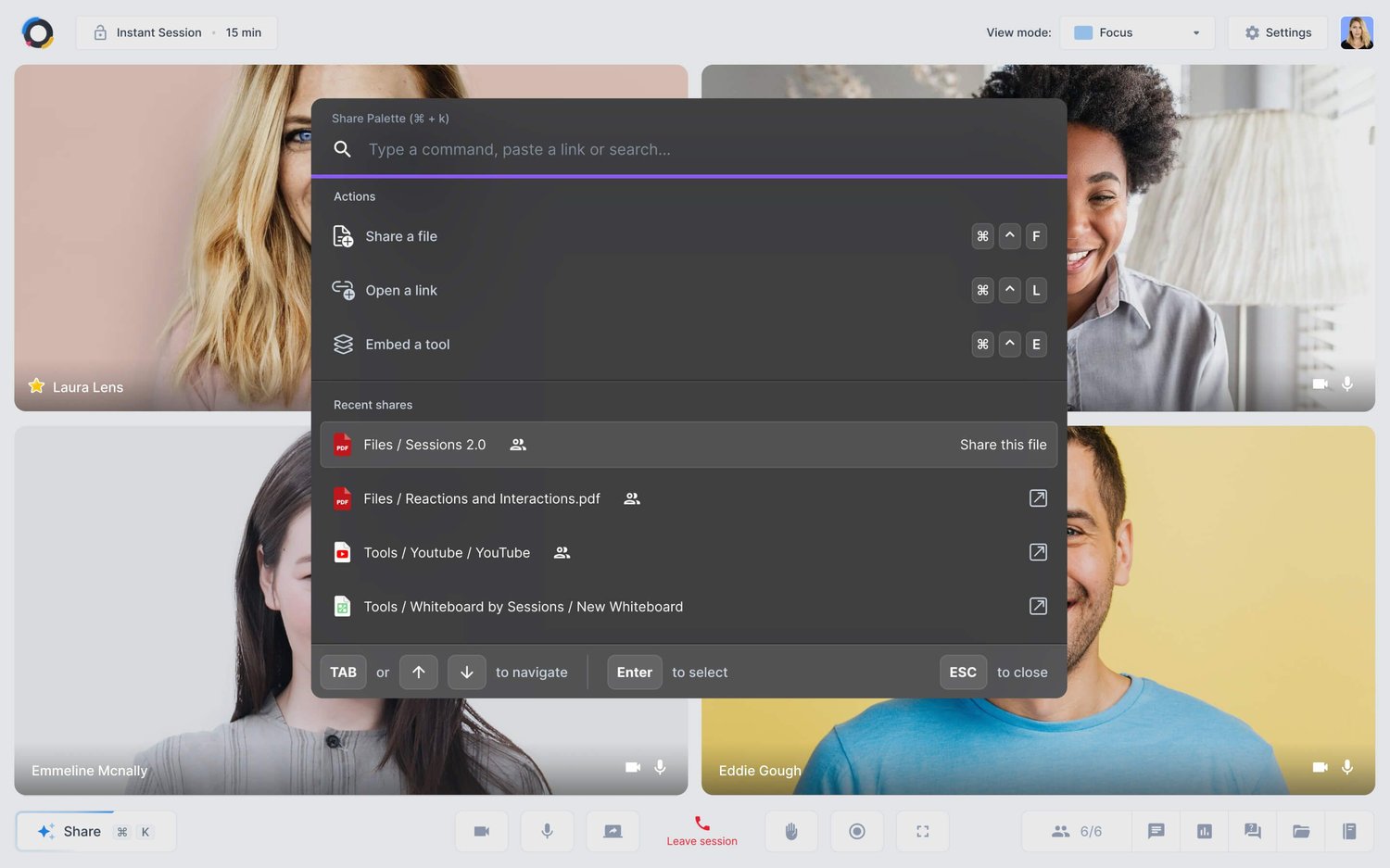This screenshot has height=868, width=1390.
Task: Click the shared-people icon beside Sessions 2.0
Action: (x=518, y=445)
